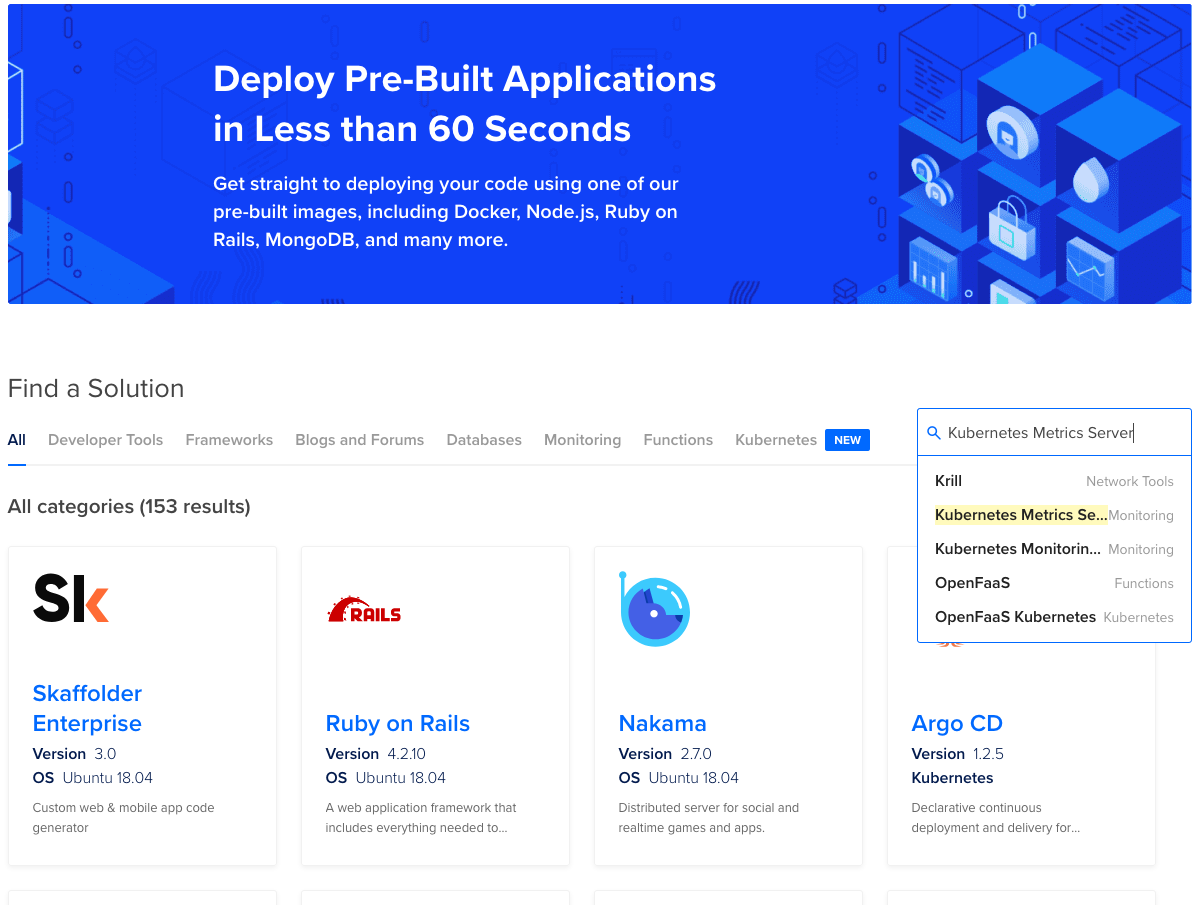Screen dimensions: 1202x905
Task: Open the Argo CD title link
Action: pyautogui.click(x=957, y=723)
